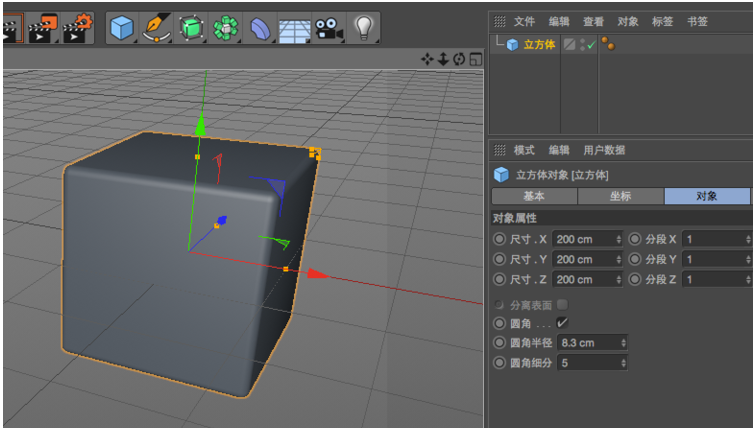This screenshot has height=428, width=753.
Task: Open the 文件 menu in object manager
Action: (x=524, y=21)
